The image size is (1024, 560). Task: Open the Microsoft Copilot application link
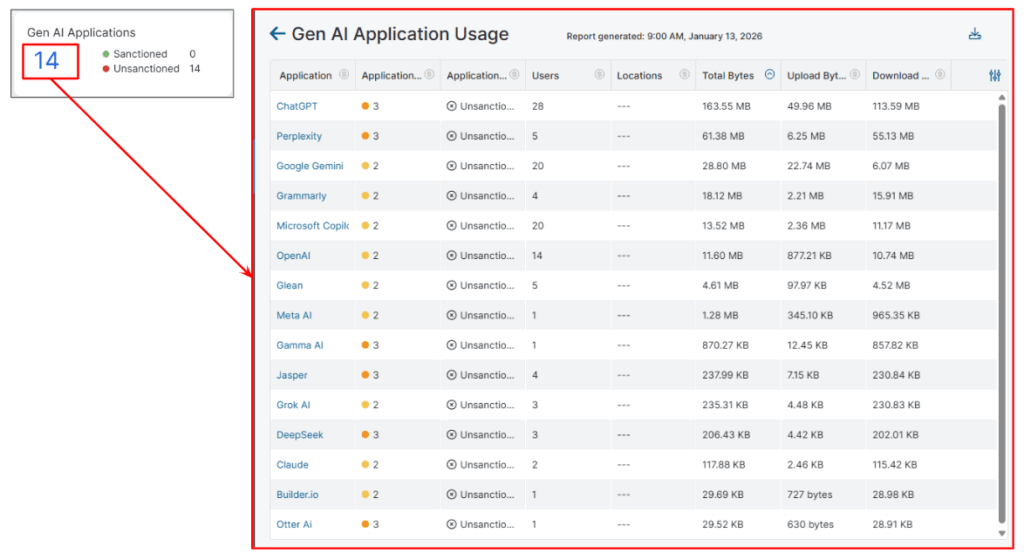(312, 226)
